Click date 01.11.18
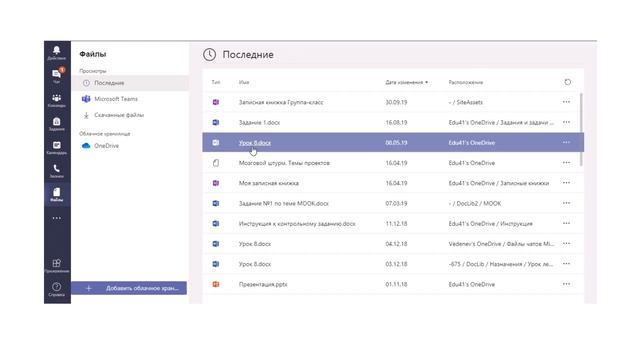The height and width of the screenshot is (360, 640). [396, 284]
